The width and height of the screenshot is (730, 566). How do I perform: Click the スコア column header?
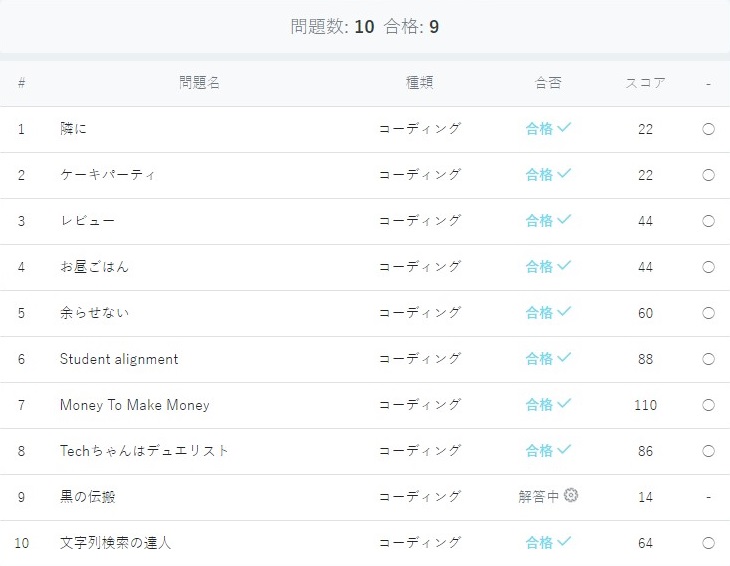click(645, 83)
